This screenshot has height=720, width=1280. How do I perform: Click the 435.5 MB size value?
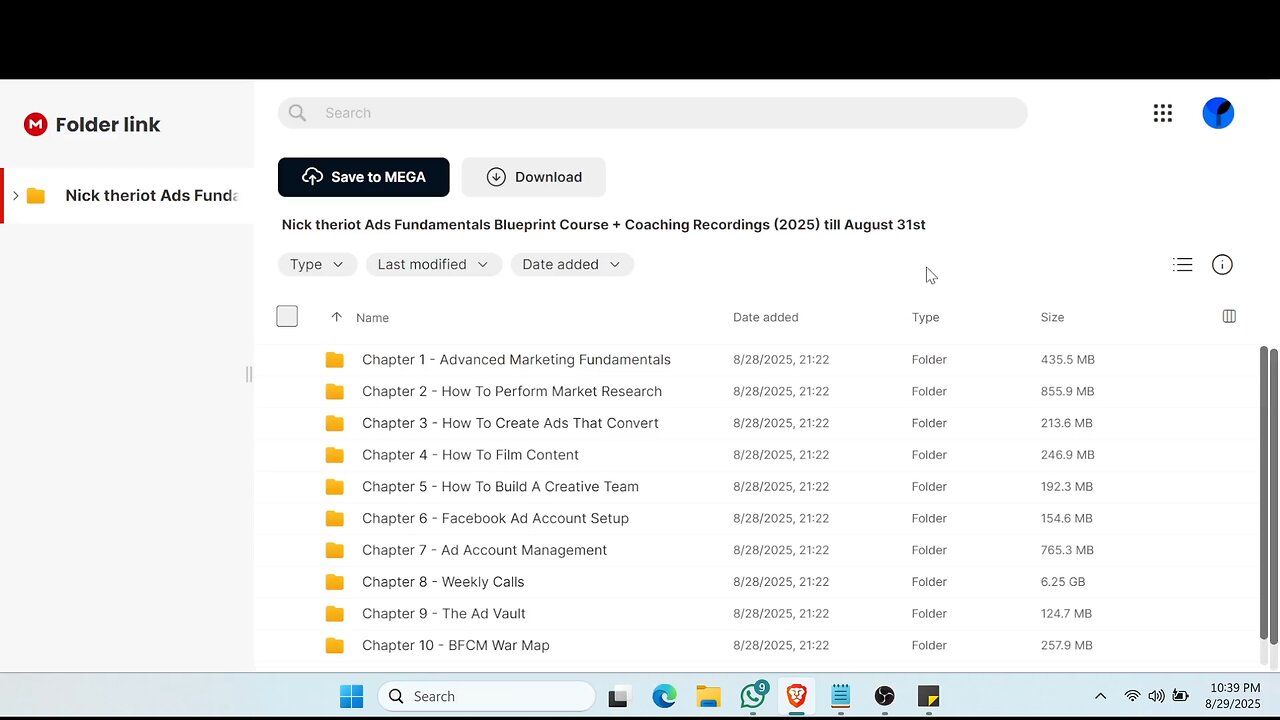tap(1068, 360)
